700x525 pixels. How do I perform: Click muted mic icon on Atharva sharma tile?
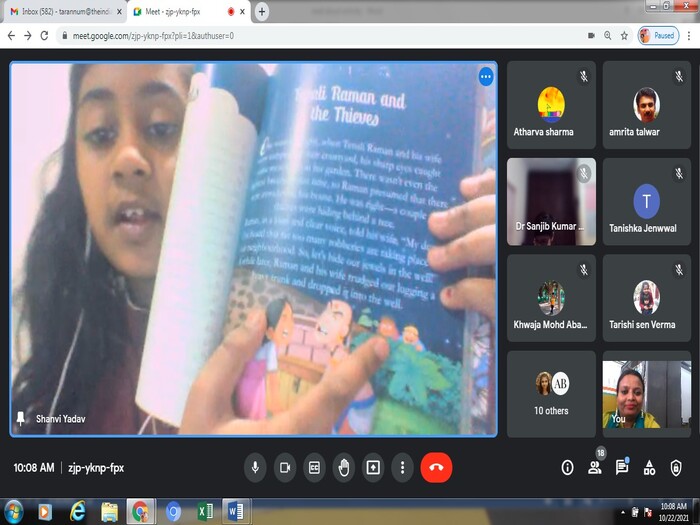click(583, 76)
